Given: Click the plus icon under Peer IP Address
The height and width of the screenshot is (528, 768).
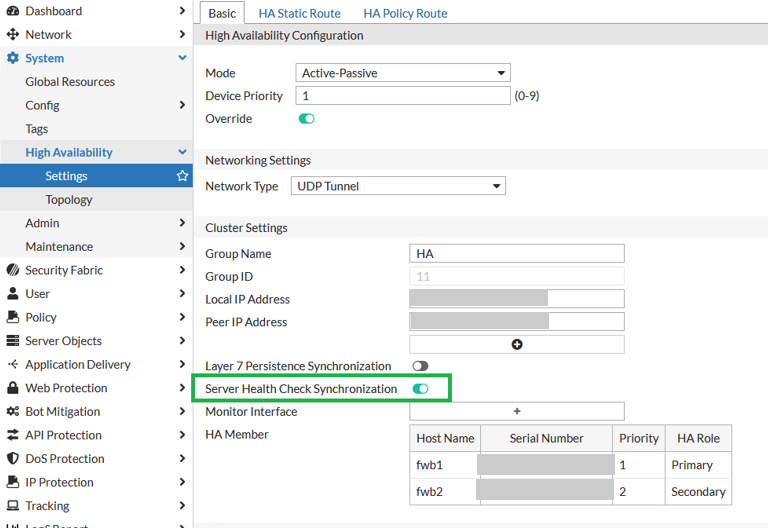Looking at the screenshot, I should (517, 344).
